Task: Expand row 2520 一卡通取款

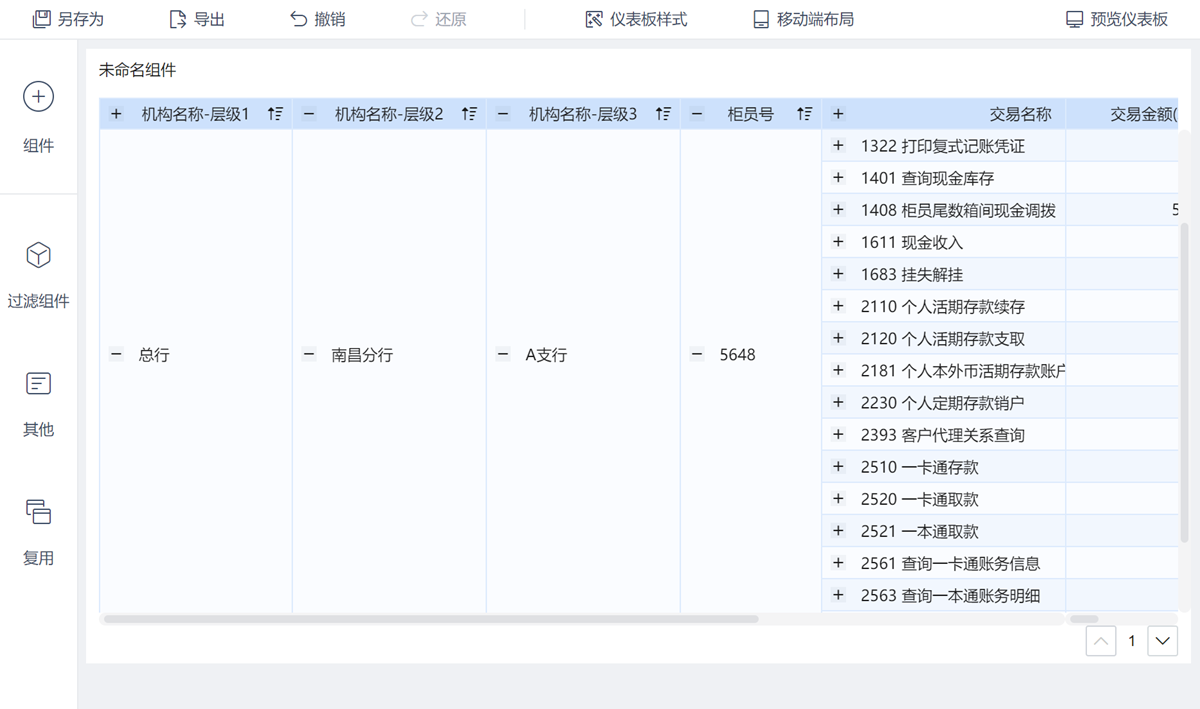Action: [838, 498]
